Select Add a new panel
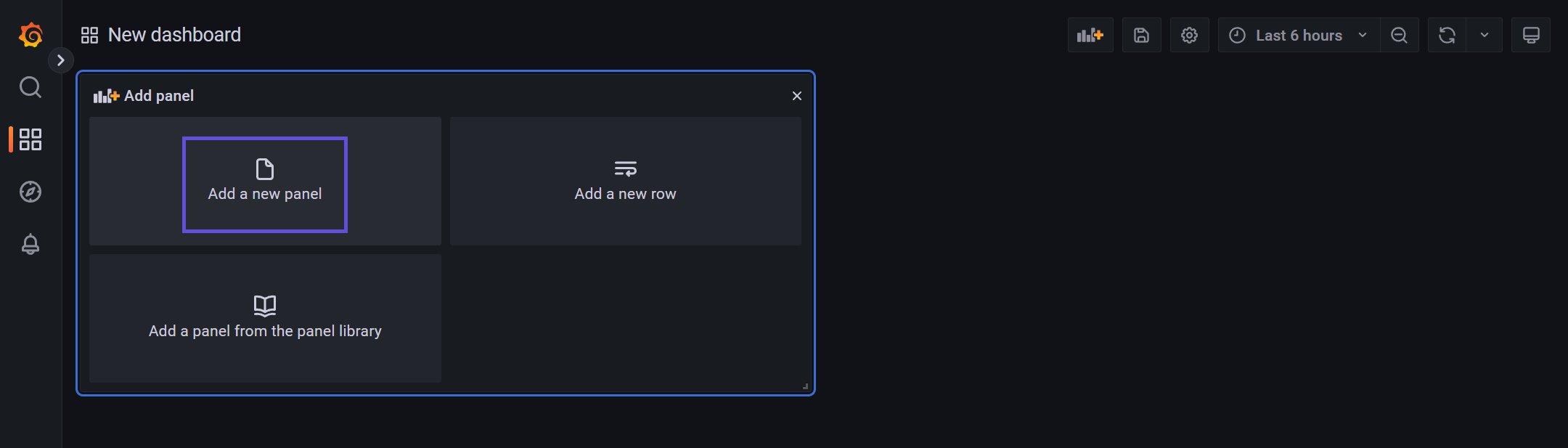1568x448 pixels. [265, 184]
